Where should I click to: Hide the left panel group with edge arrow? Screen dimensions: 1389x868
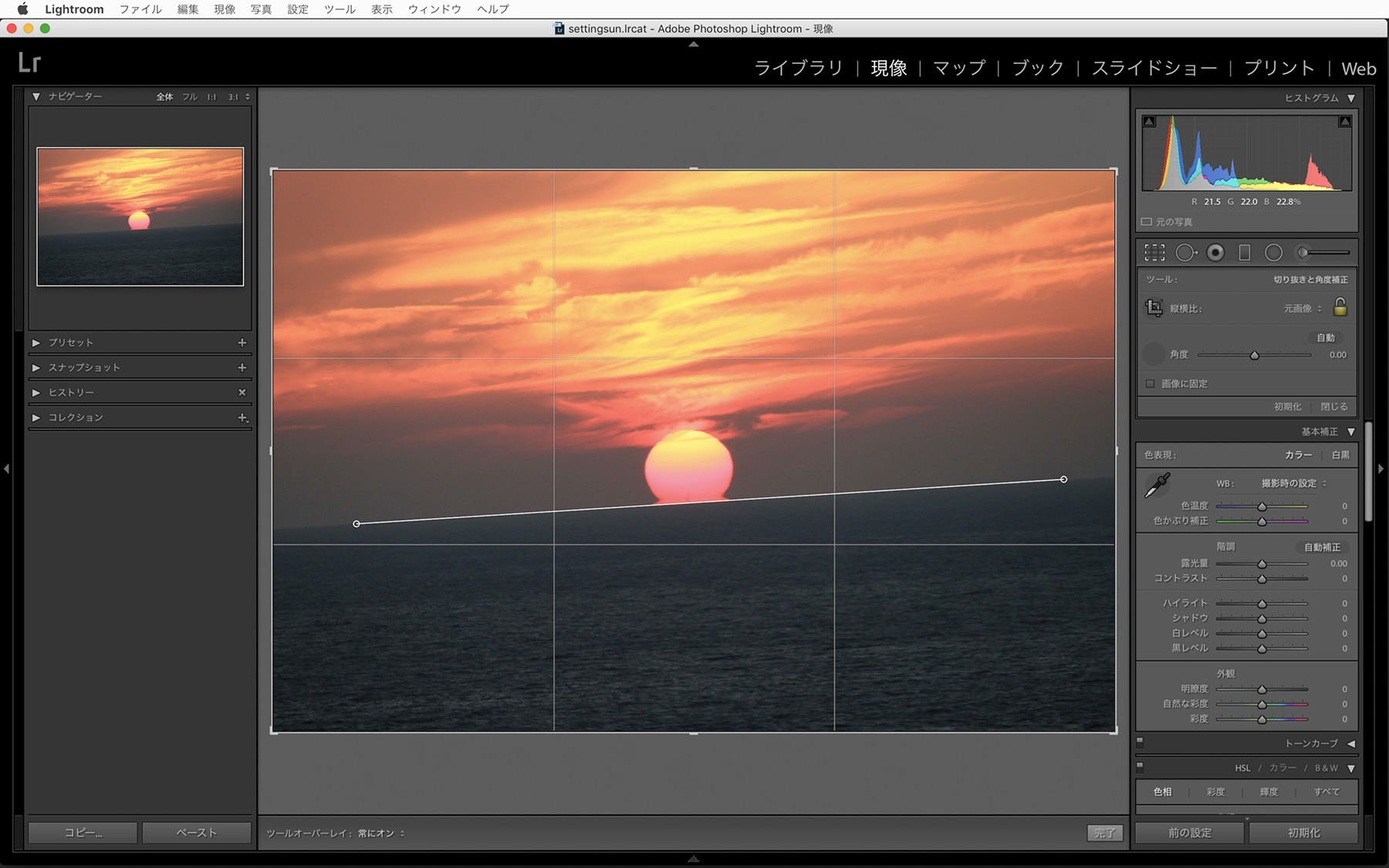tap(6, 468)
